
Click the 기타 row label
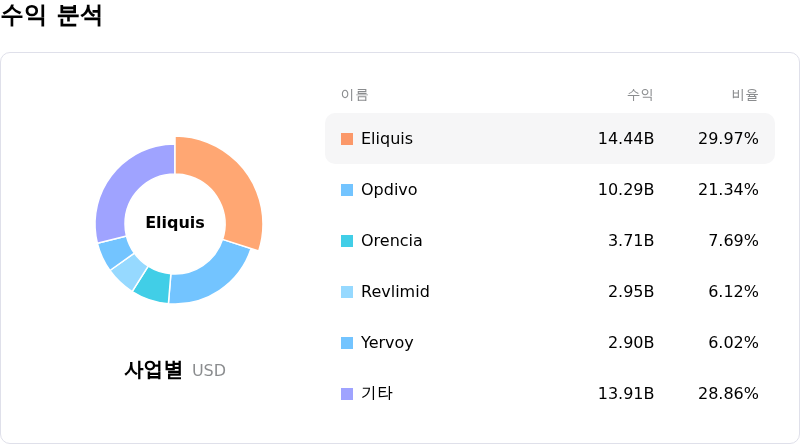[377, 393]
